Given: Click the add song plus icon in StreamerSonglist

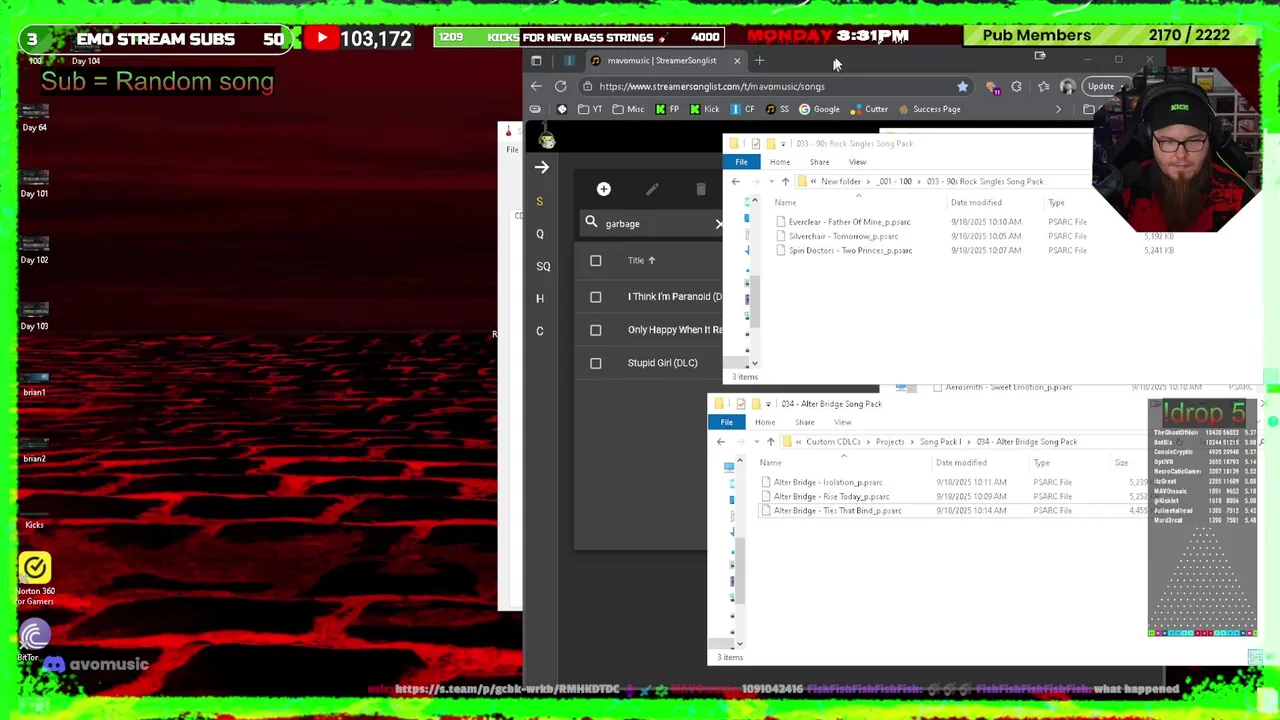Looking at the screenshot, I should [x=603, y=189].
